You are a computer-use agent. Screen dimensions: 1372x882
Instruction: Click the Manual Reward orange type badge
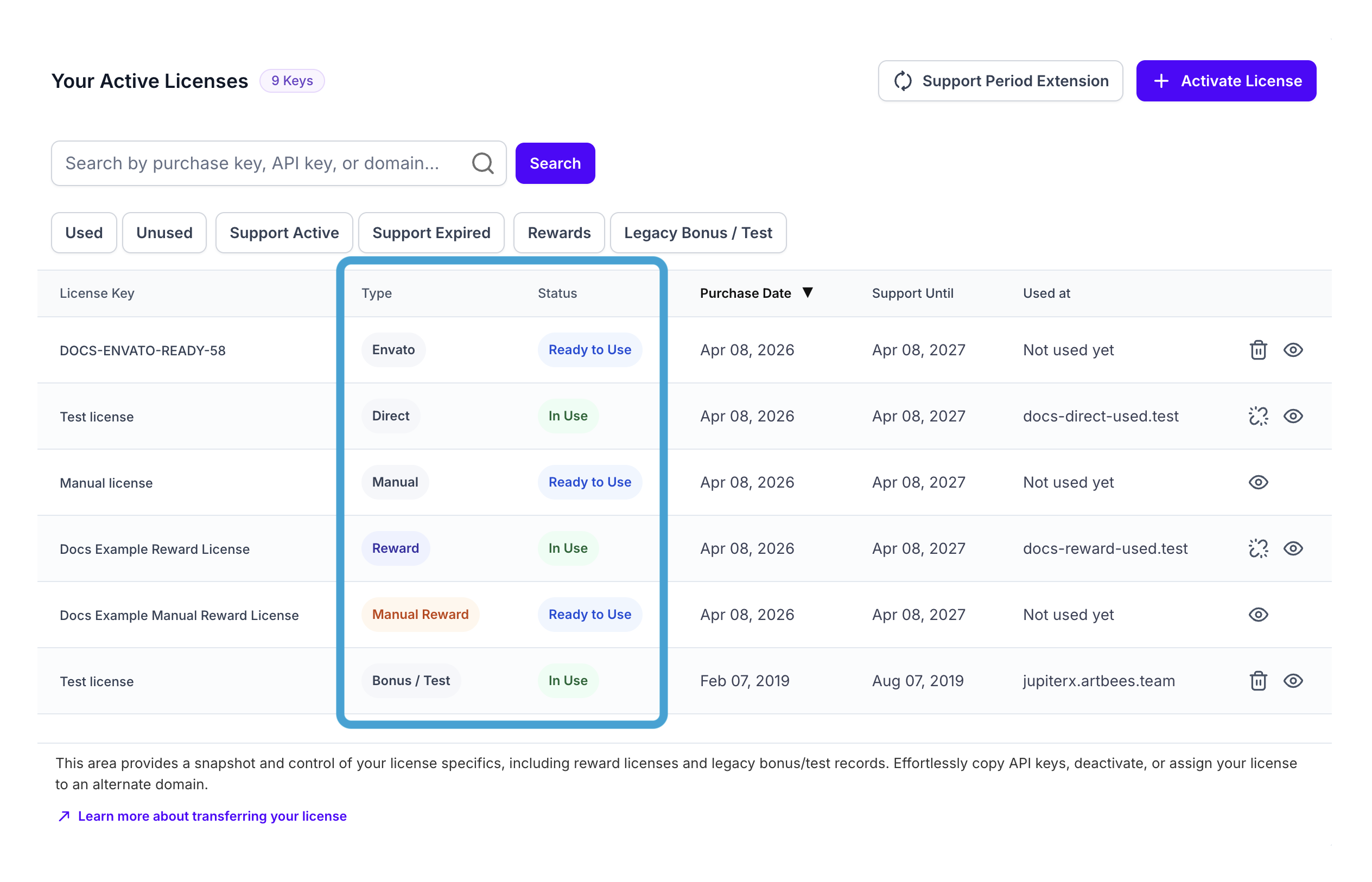[x=420, y=615]
